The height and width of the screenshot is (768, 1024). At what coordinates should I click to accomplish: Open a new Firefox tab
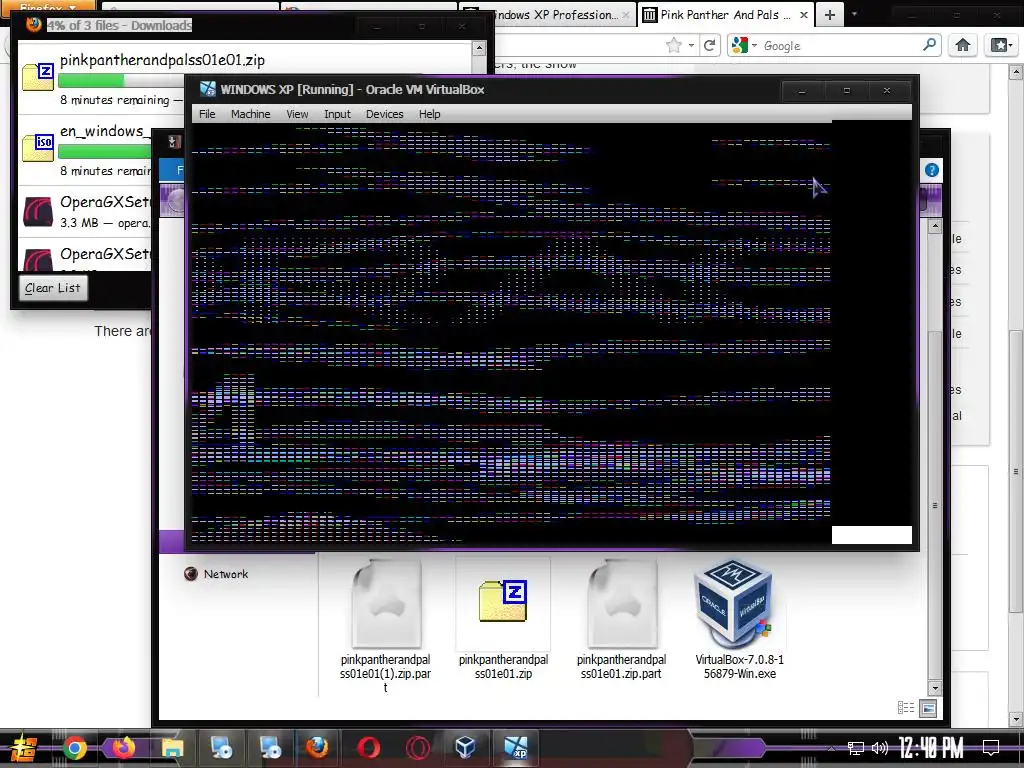pyautogui.click(x=829, y=14)
